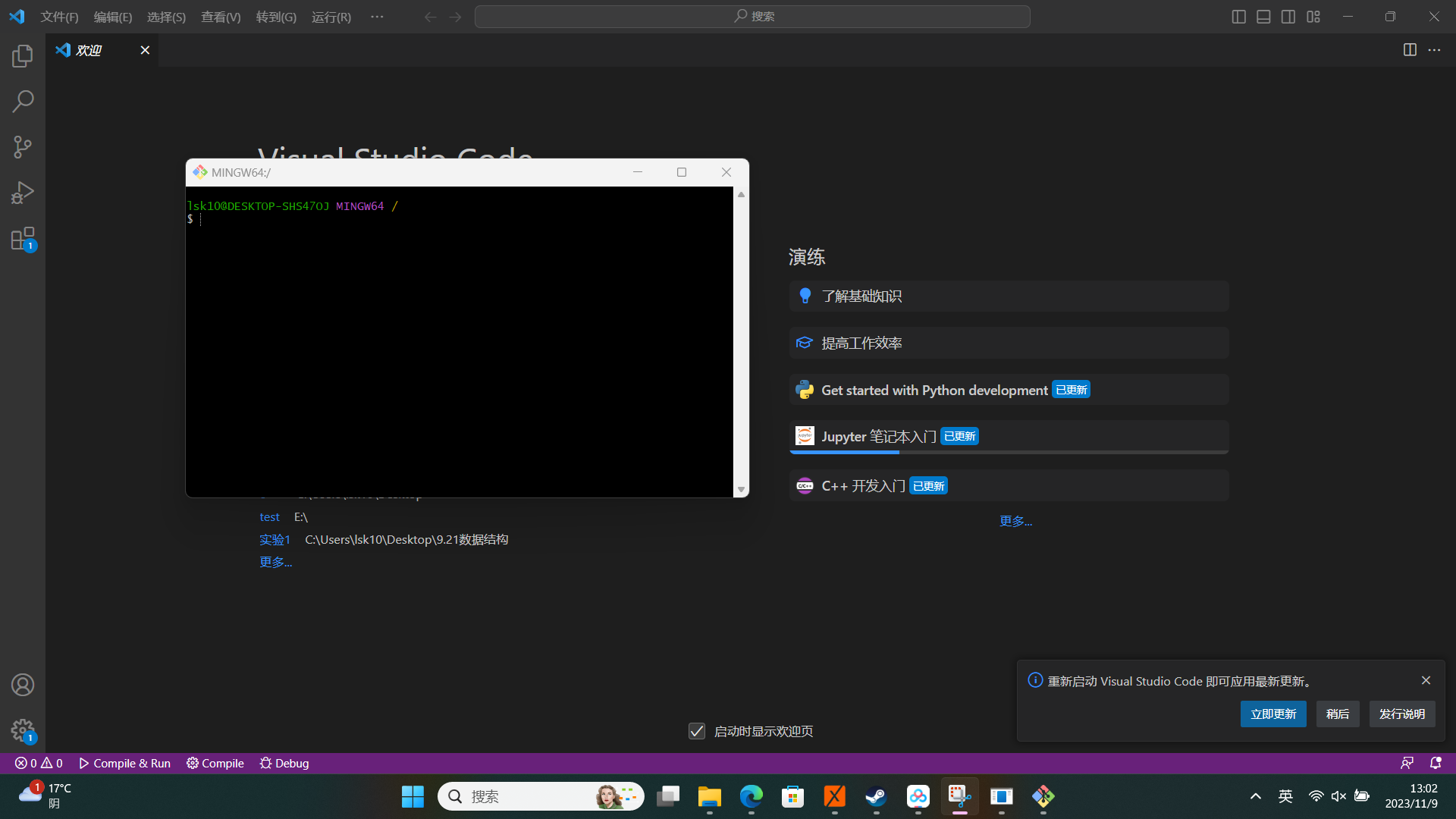Open notifications bell in status bar
1456x819 pixels.
pos(1436,763)
